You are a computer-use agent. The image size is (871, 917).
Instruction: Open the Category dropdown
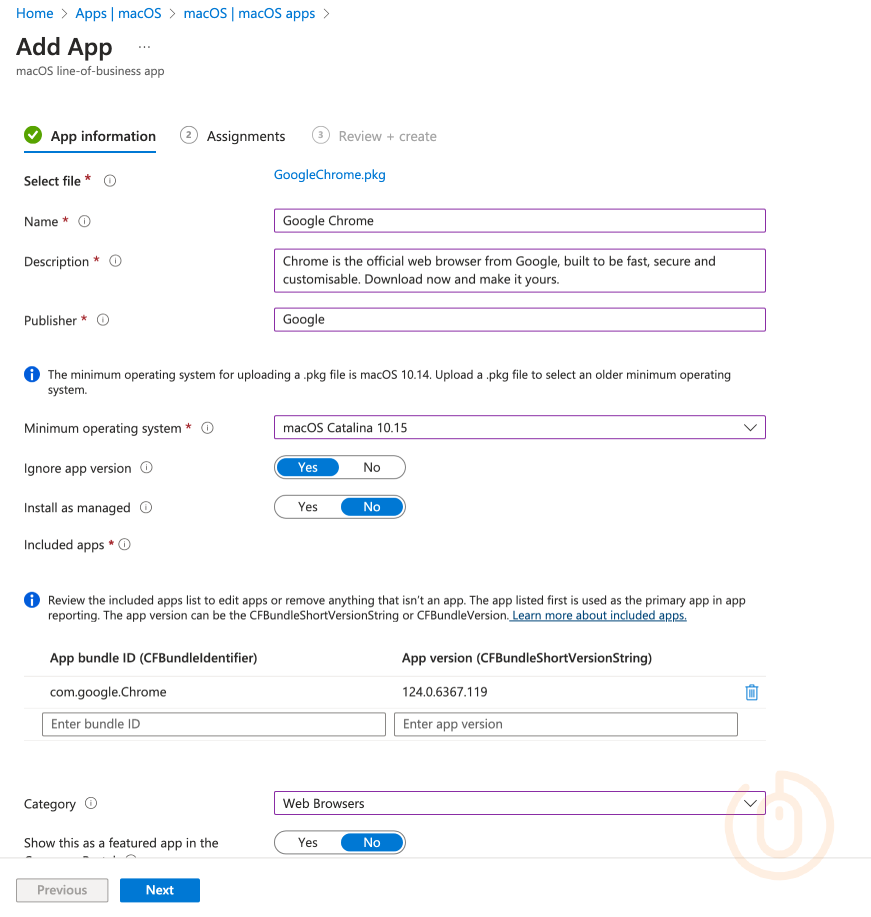pos(750,803)
